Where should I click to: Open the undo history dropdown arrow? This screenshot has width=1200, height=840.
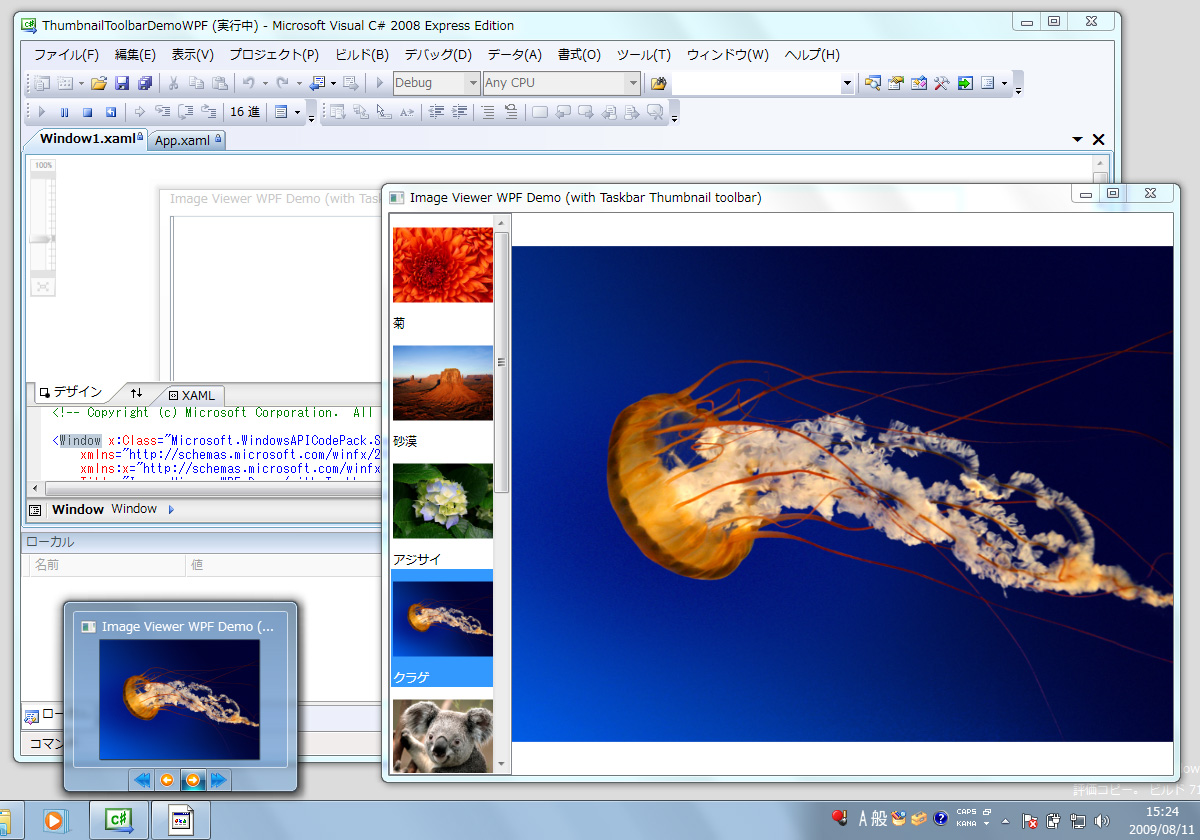pos(263,84)
